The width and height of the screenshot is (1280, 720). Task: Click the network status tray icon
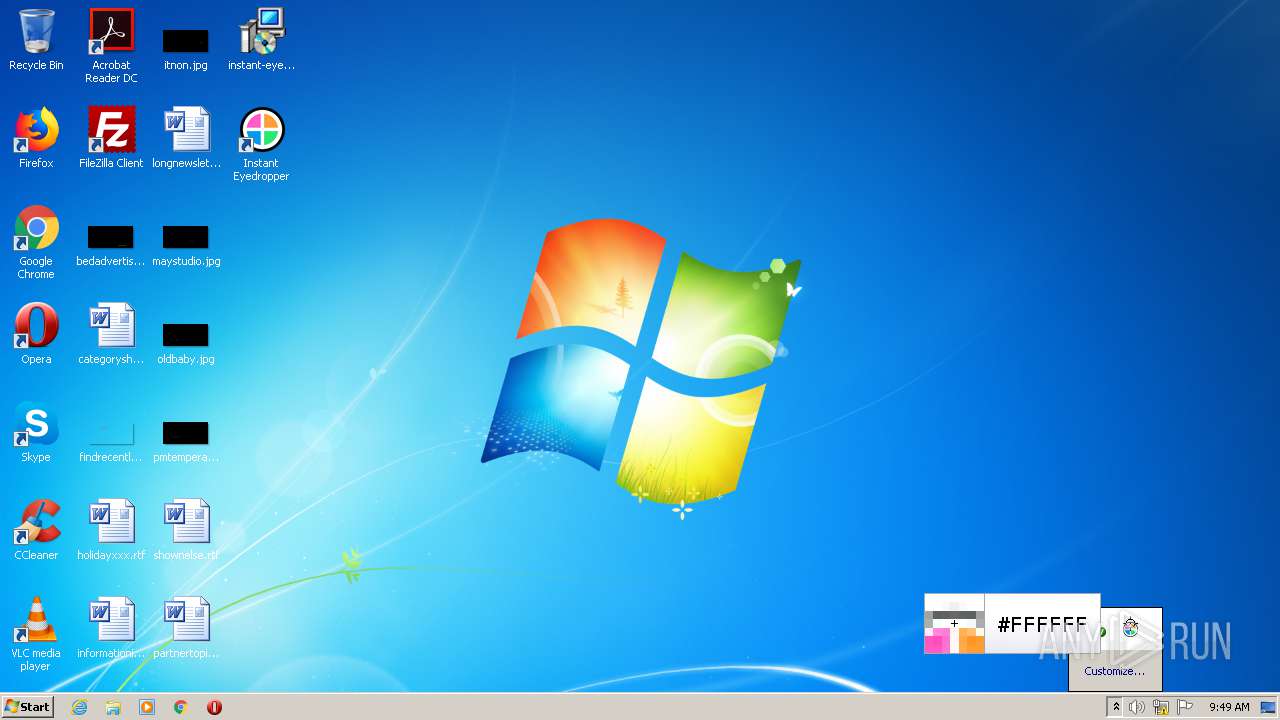click(x=1161, y=707)
